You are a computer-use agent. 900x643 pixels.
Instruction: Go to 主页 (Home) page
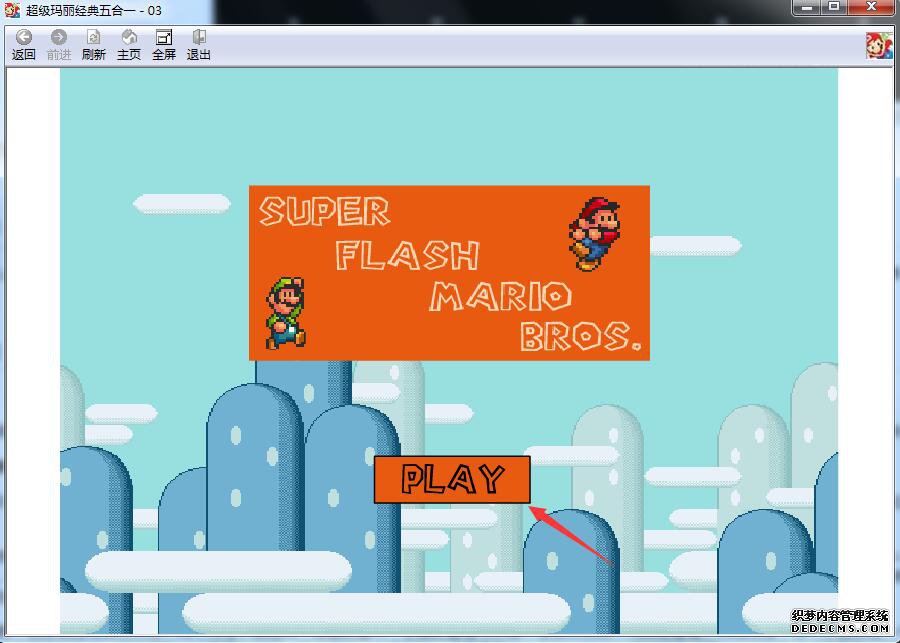(x=129, y=45)
